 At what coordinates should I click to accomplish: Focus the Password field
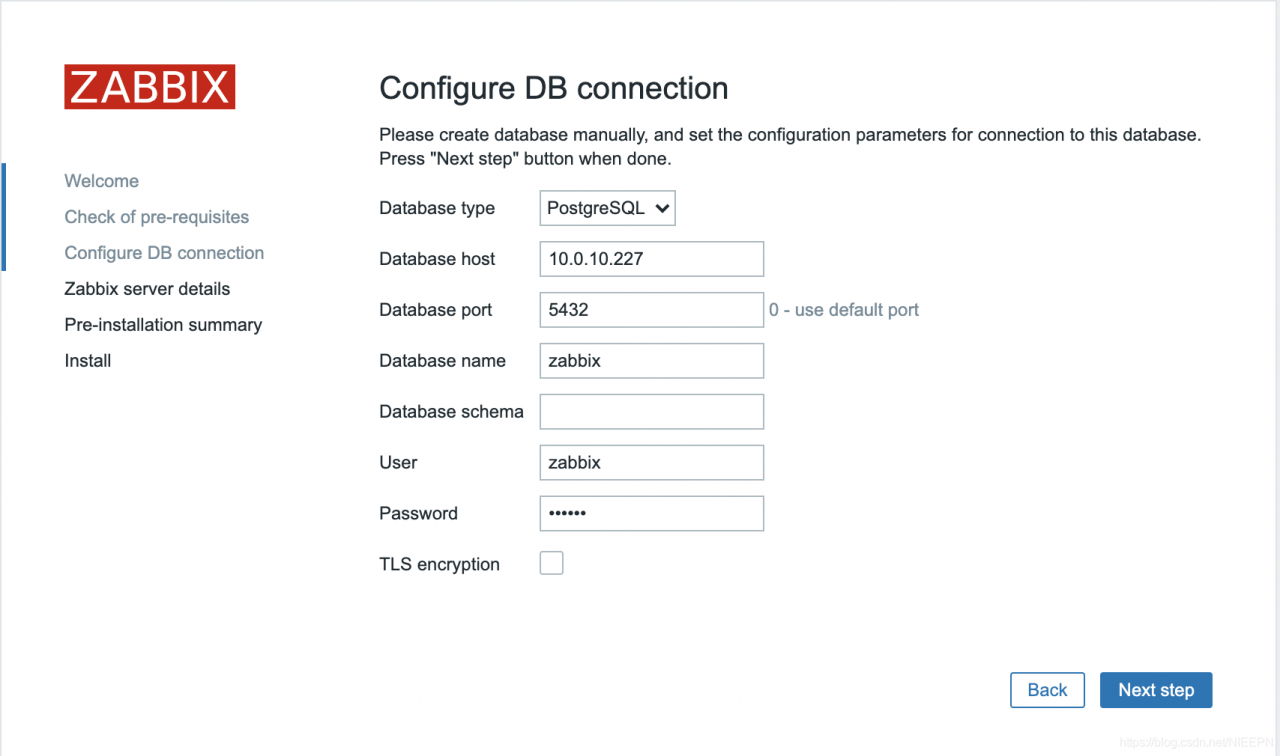[652, 513]
